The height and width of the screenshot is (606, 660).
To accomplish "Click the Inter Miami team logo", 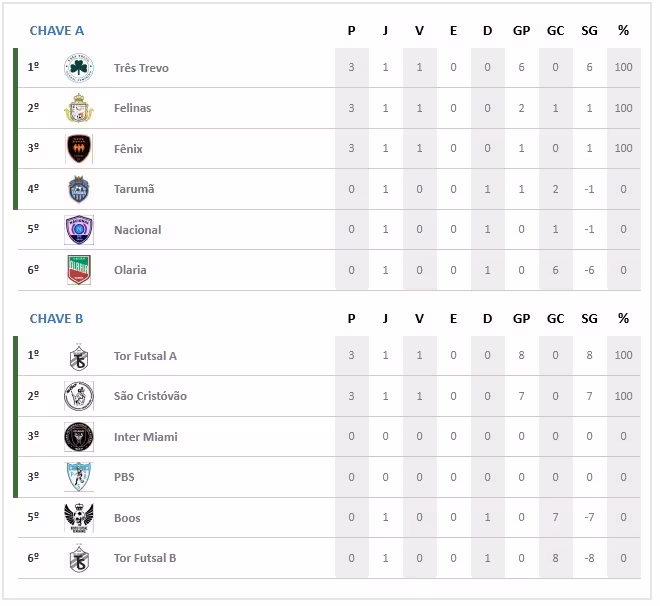I will tap(79, 437).
